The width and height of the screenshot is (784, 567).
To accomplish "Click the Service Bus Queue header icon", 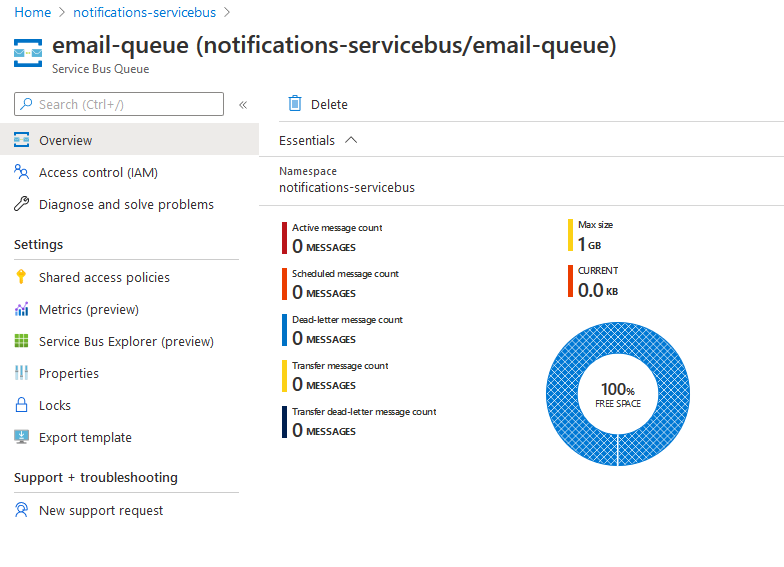I will point(28,53).
